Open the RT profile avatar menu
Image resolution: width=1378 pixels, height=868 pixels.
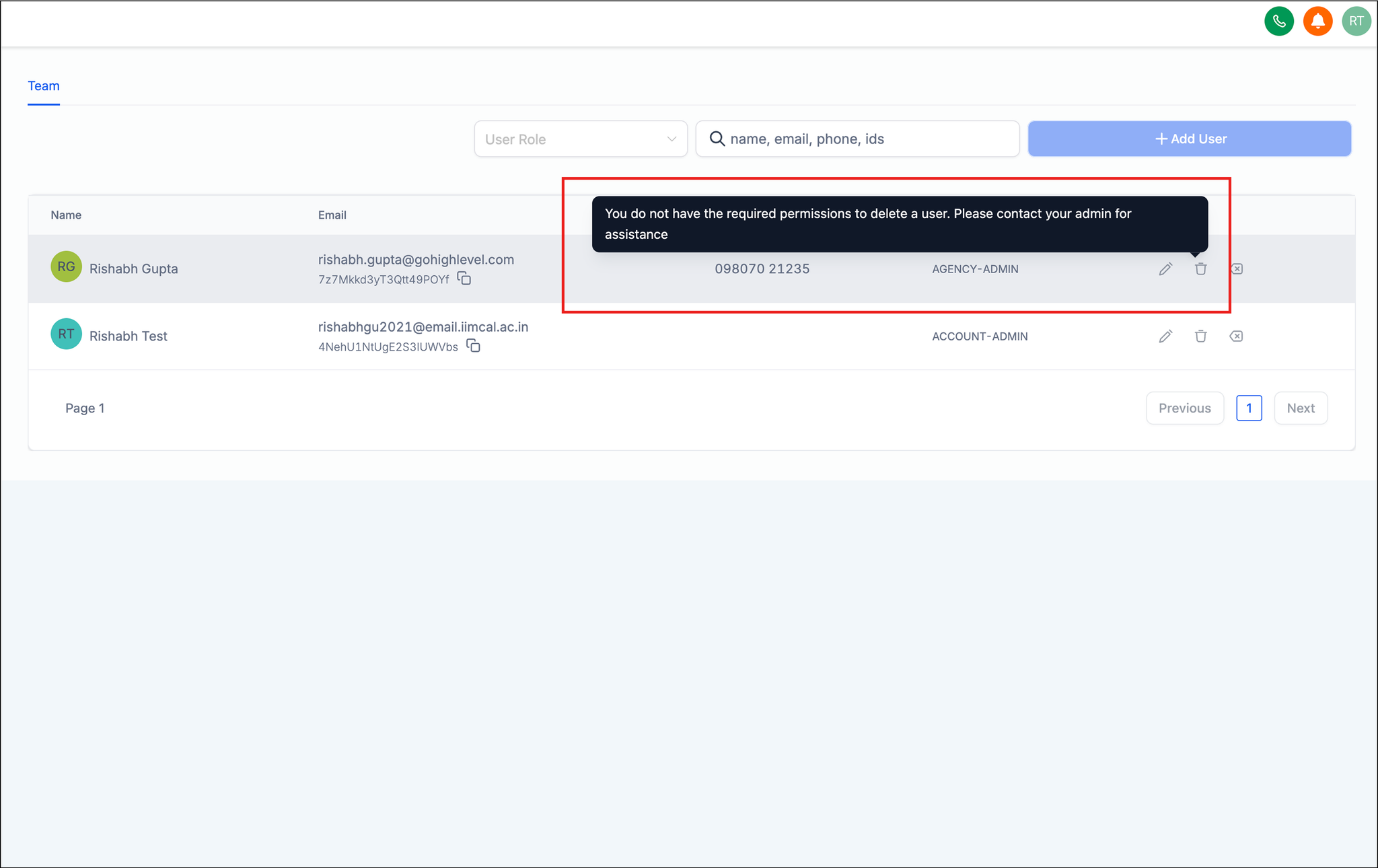[1356, 21]
